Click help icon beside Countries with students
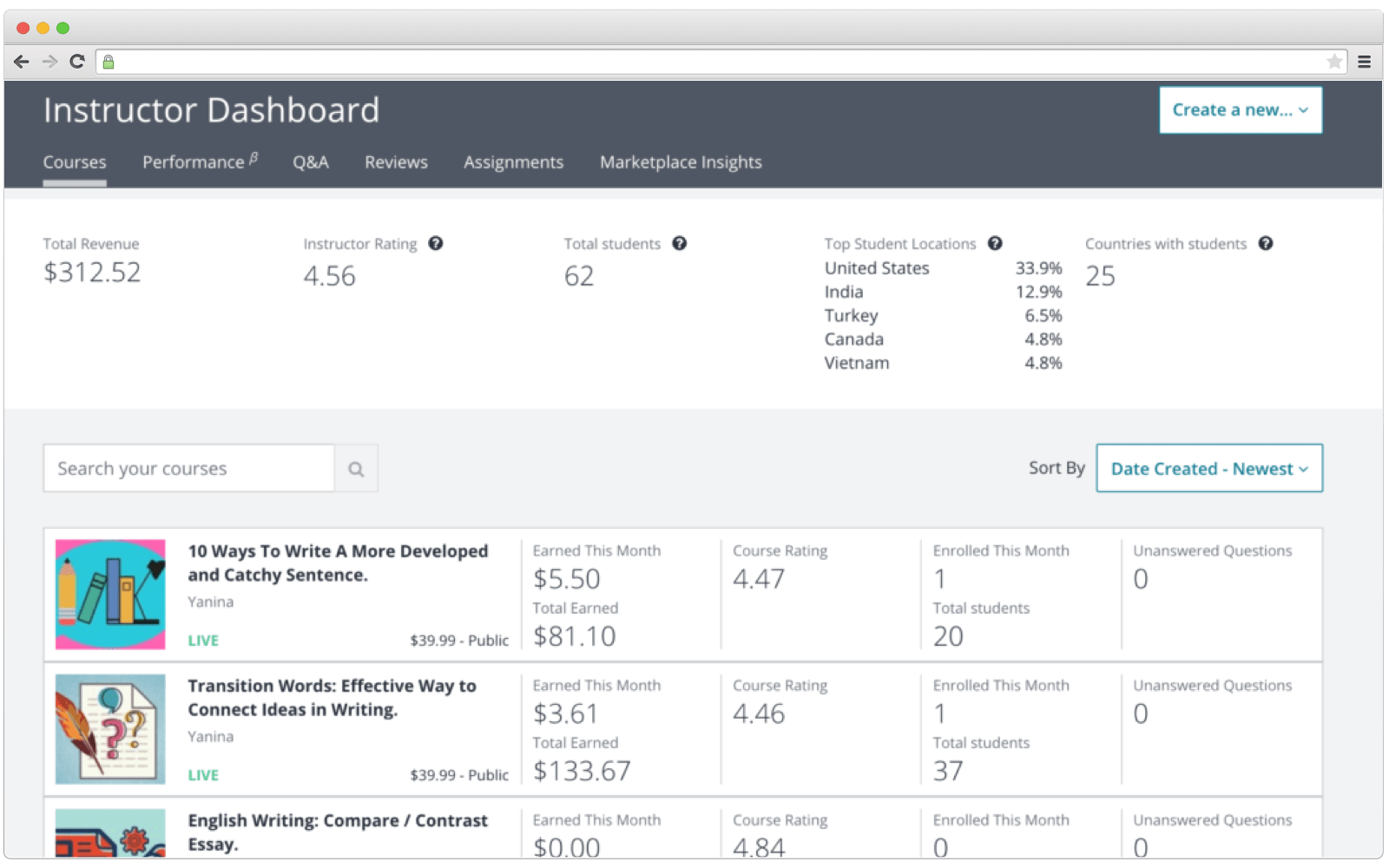Viewport: 1389px width, 868px height. [1266, 244]
